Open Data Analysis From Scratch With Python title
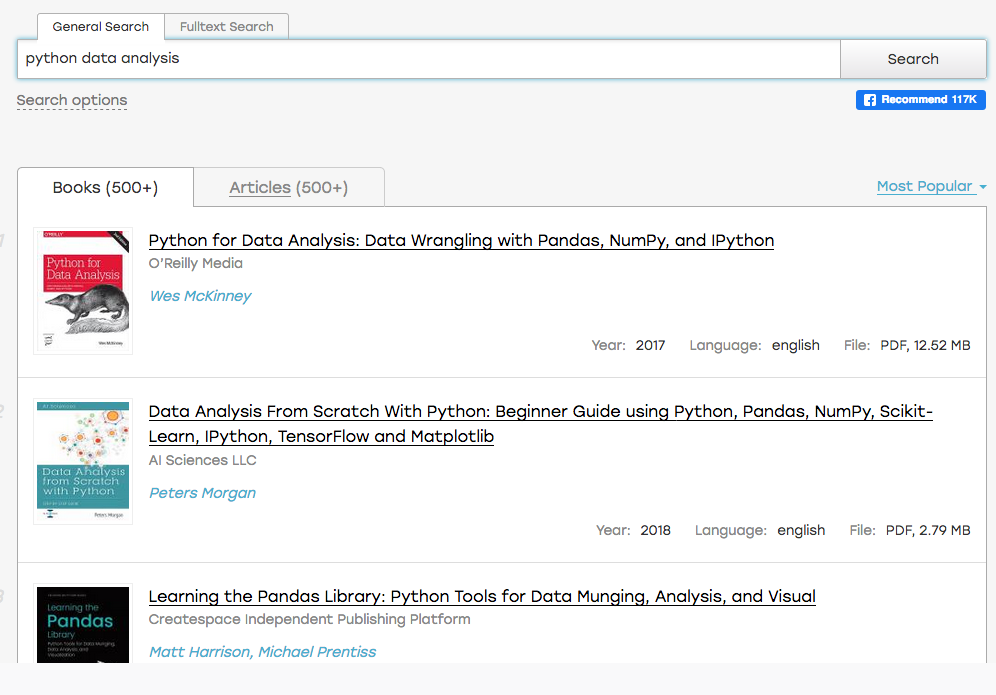 click(x=541, y=424)
